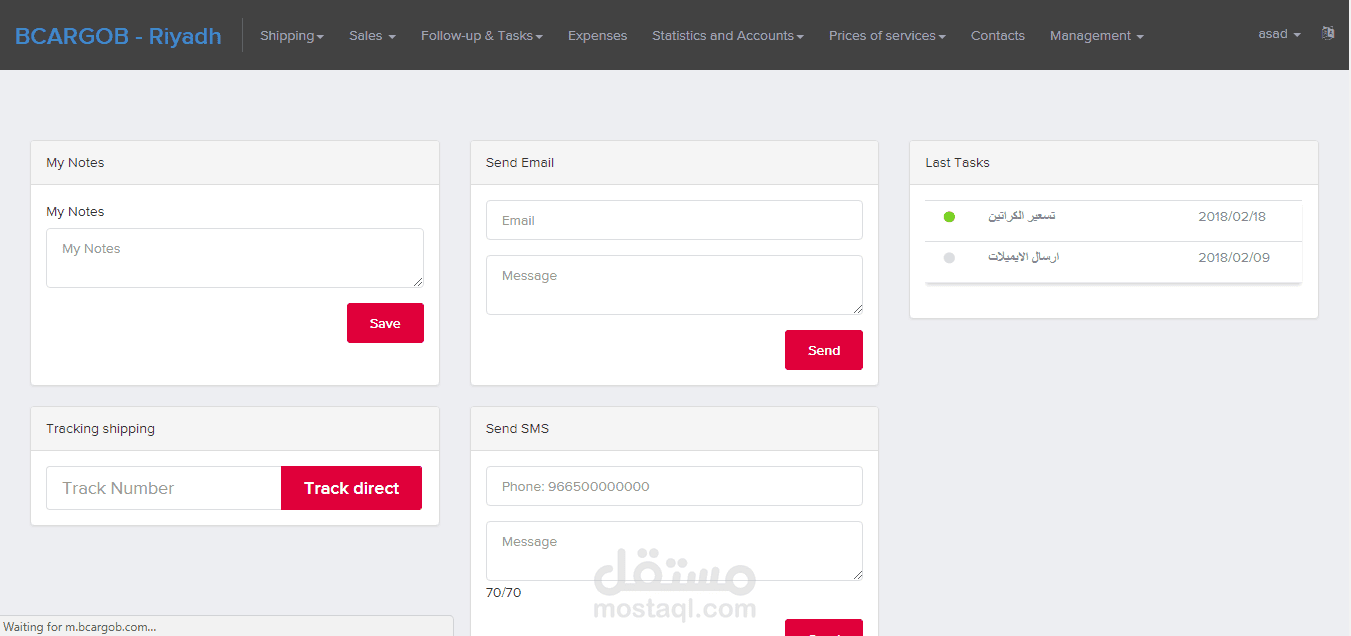This screenshot has height=636, width=1351.
Task: Click the My Notes field label
Action: (75, 212)
